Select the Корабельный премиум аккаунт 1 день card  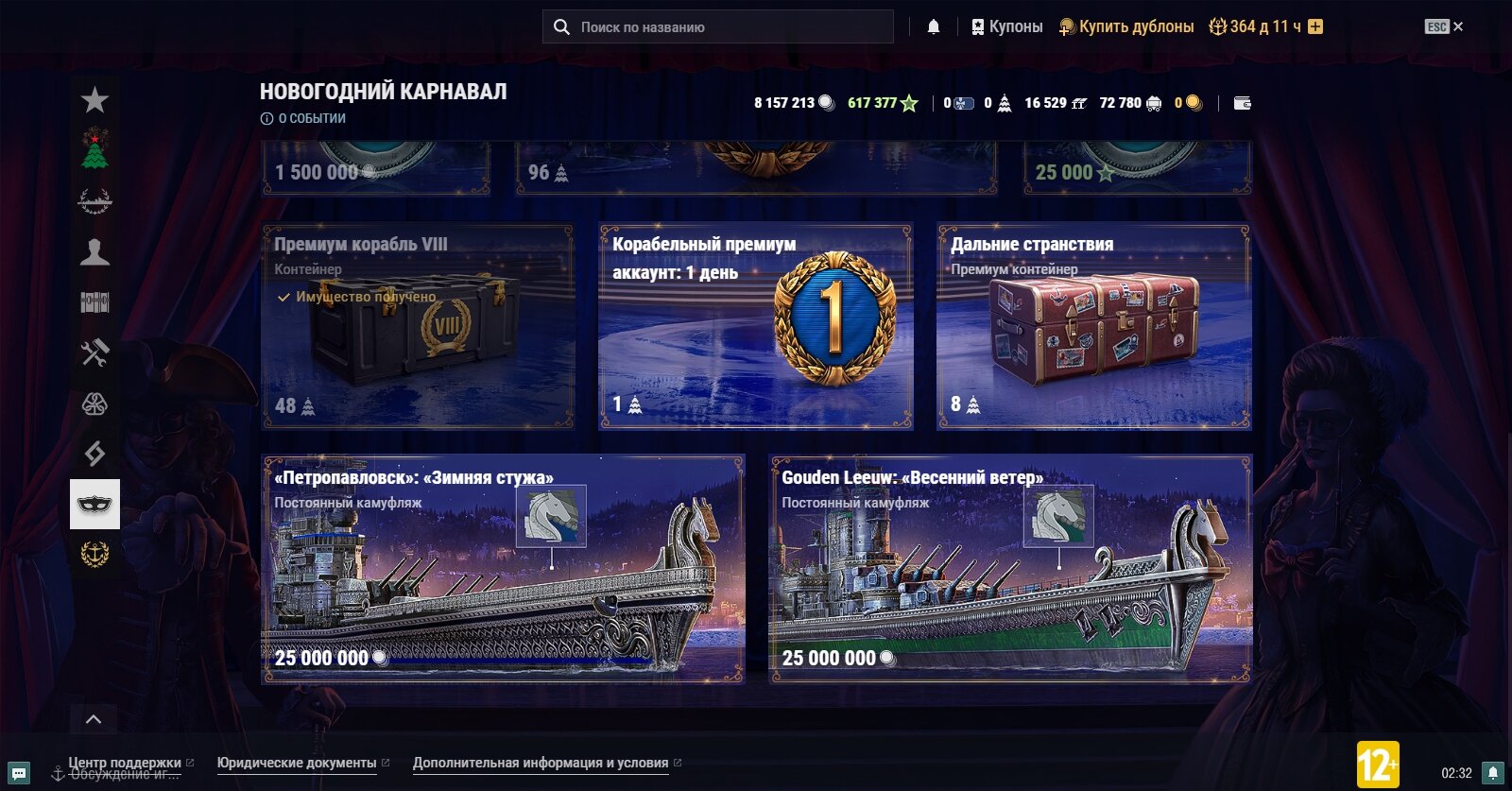pos(756,327)
